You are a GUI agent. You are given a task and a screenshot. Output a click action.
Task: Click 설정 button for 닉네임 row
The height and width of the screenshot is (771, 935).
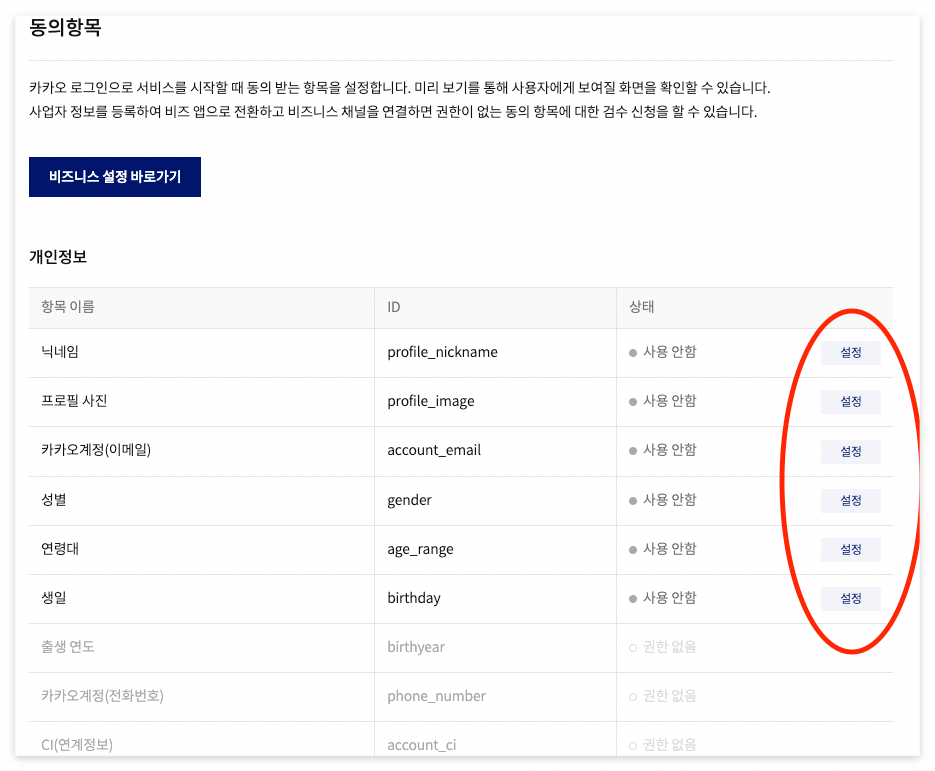850,352
